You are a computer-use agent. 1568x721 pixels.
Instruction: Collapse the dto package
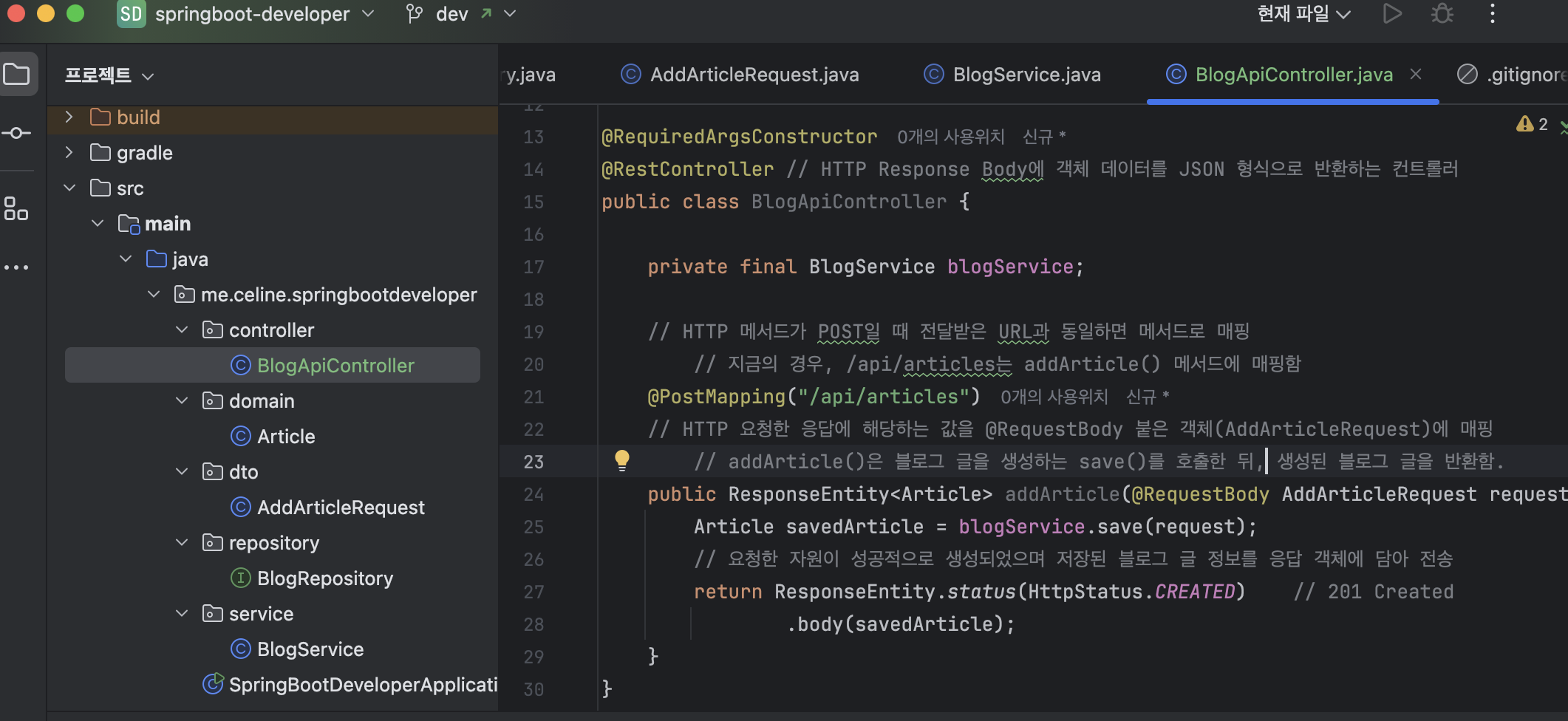click(x=182, y=471)
